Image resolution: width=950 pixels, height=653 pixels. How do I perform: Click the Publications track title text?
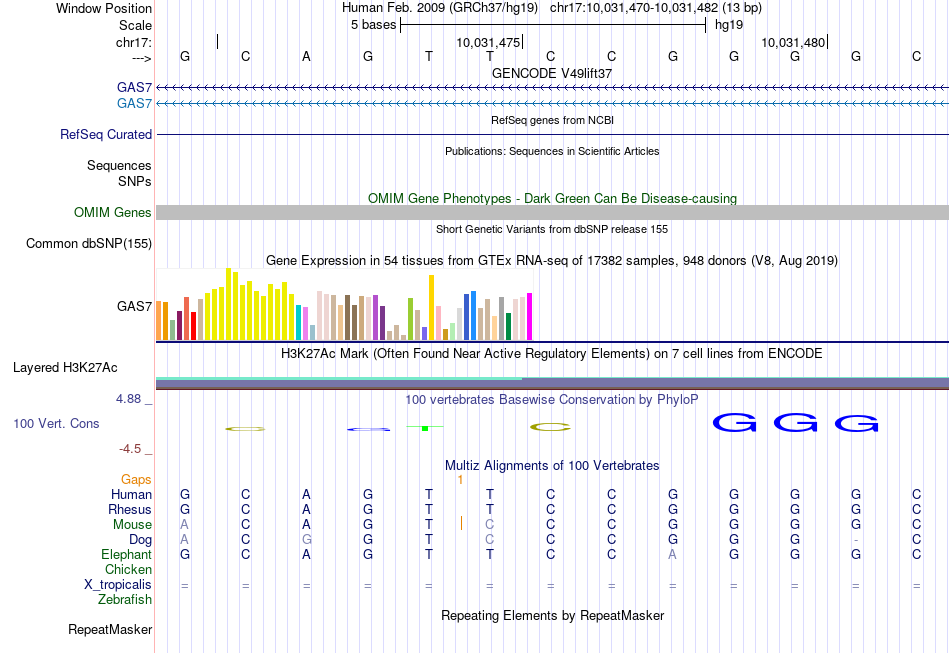pos(552,151)
